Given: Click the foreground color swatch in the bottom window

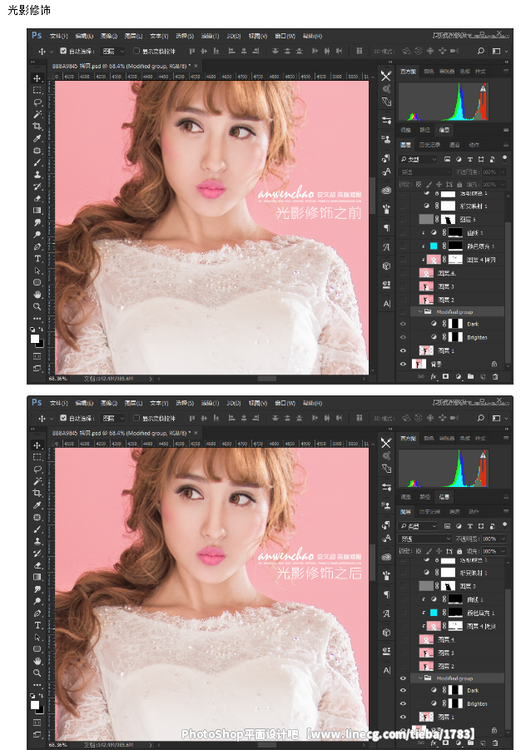Looking at the screenshot, I should coord(34,705).
